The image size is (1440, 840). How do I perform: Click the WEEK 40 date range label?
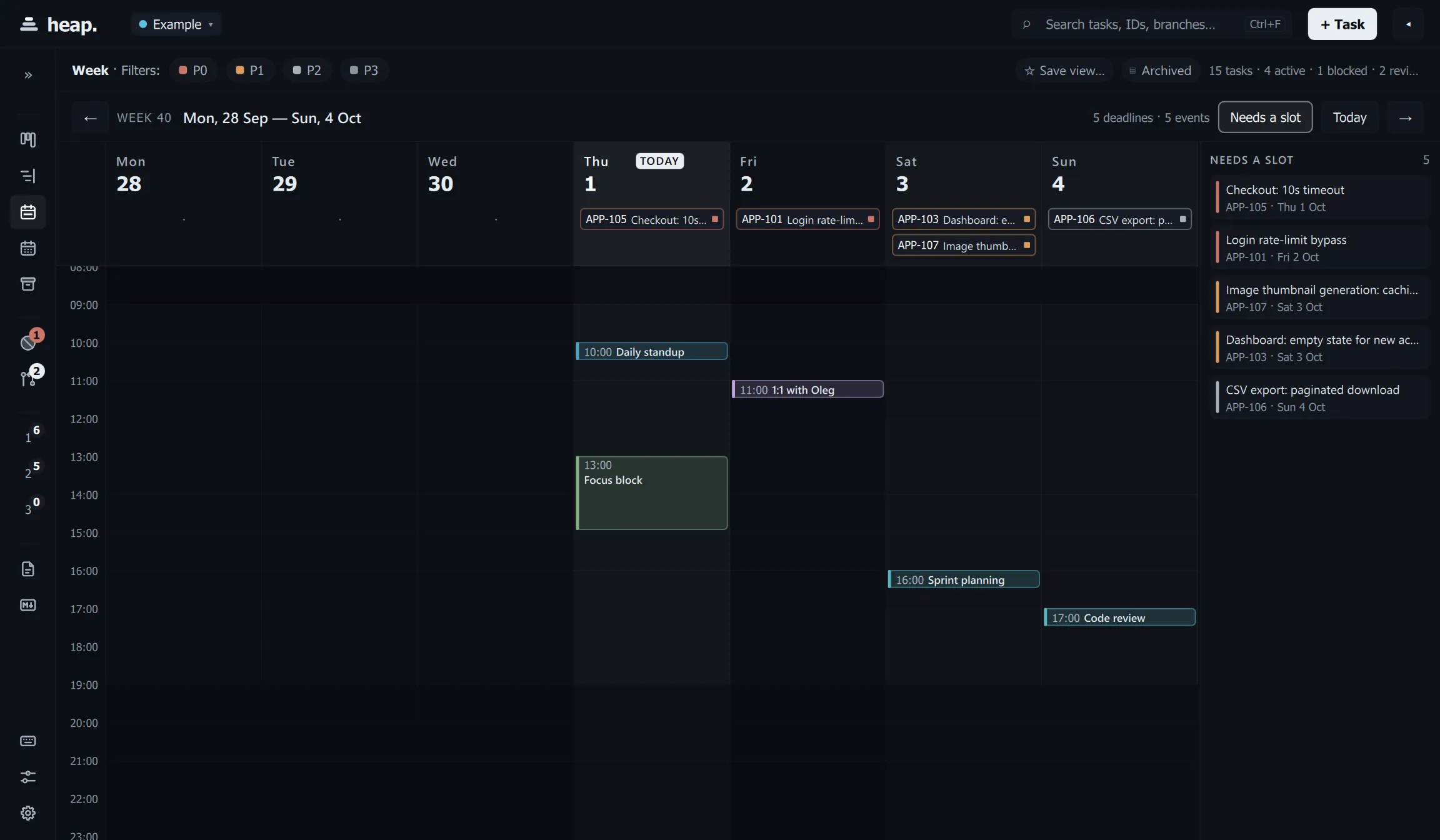click(x=239, y=118)
